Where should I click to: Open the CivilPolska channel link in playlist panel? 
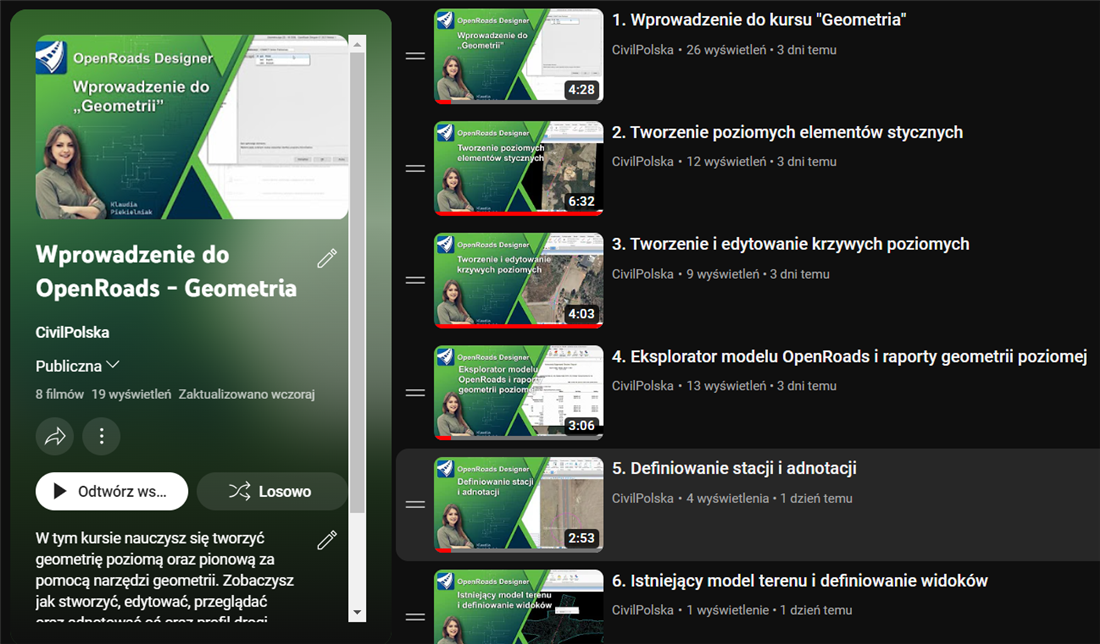(x=72, y=333)
